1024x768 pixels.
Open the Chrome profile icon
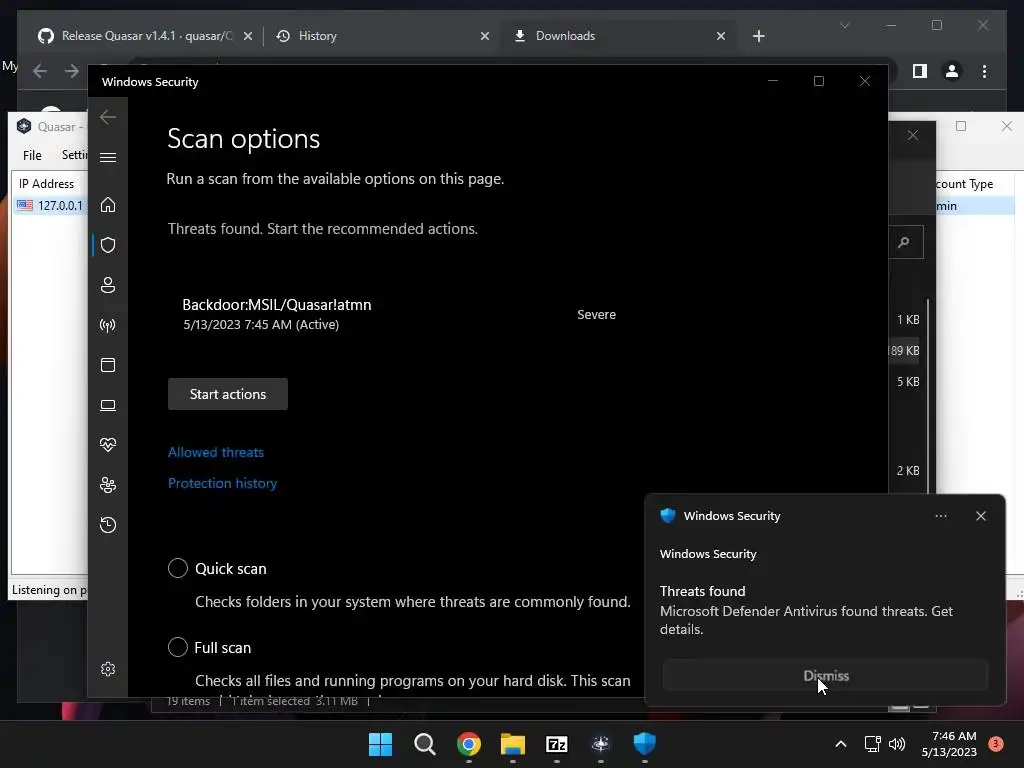click(952, 71)
